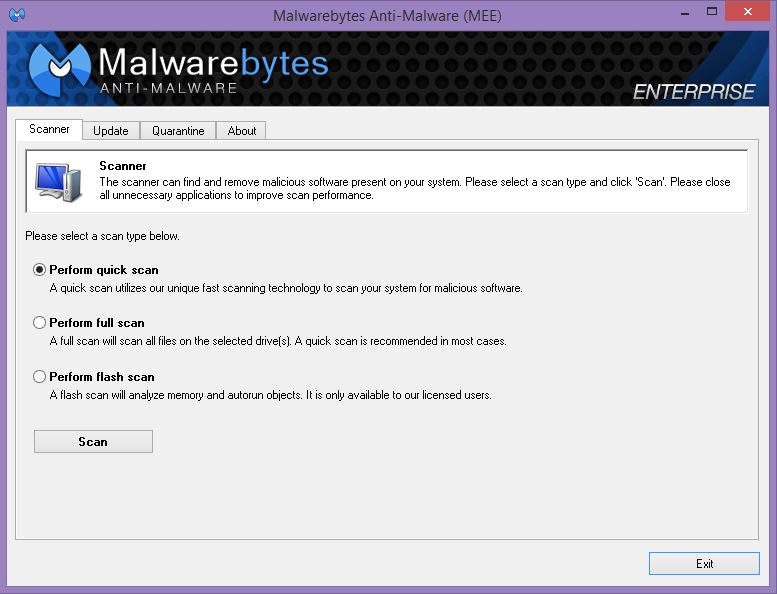Viewport: 777px width, 594px height.
Task: Click the "Please select a scan type below" text
Action: (102, 236)
